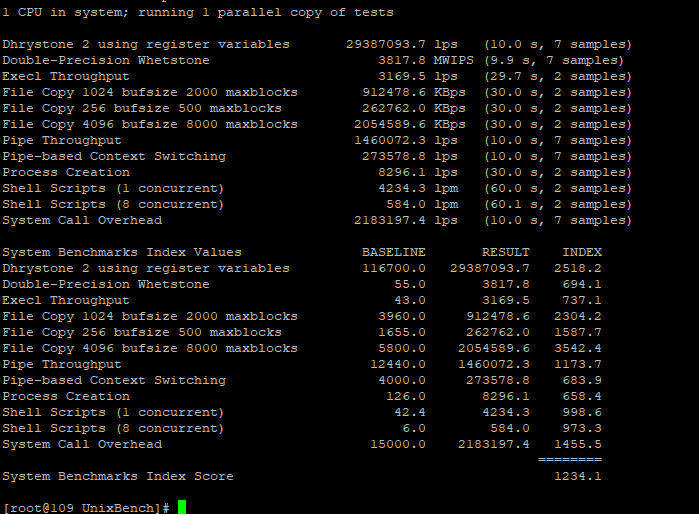Click the INDEX column header
This screenshot has width=699, height=514.
pyautogui.click(x=581, y=252)
